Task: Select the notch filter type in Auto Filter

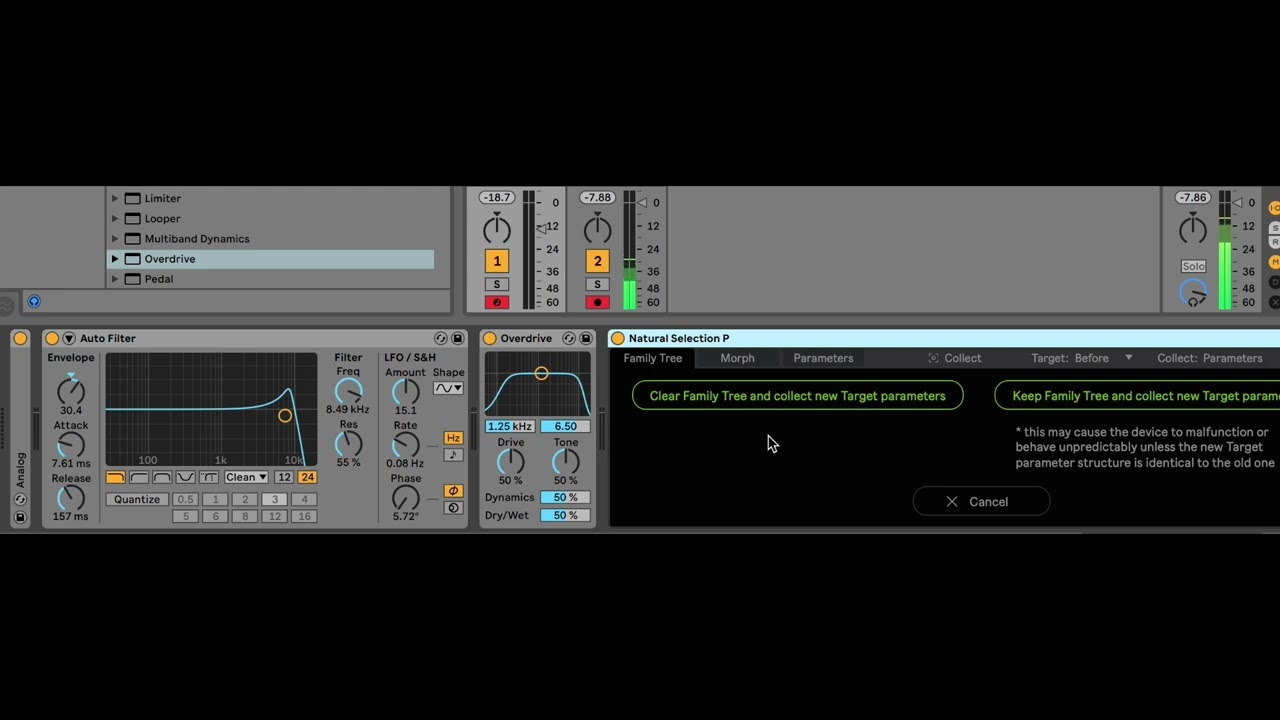Action: (185, 477)
